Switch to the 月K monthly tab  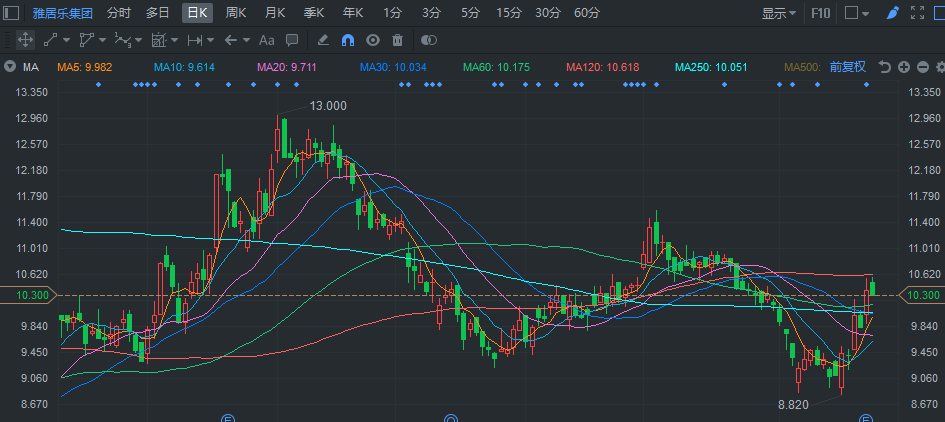click(275, 13)
